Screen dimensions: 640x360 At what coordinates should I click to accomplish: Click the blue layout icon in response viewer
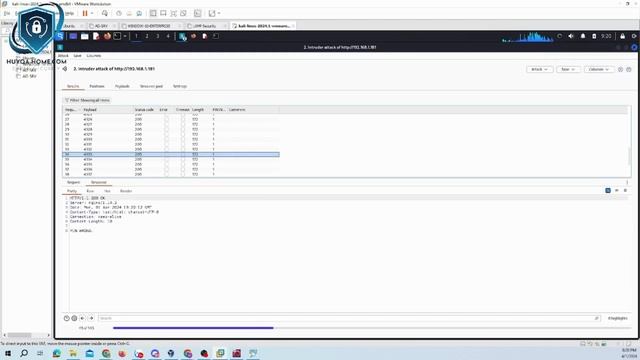click(x=608, y=191)
